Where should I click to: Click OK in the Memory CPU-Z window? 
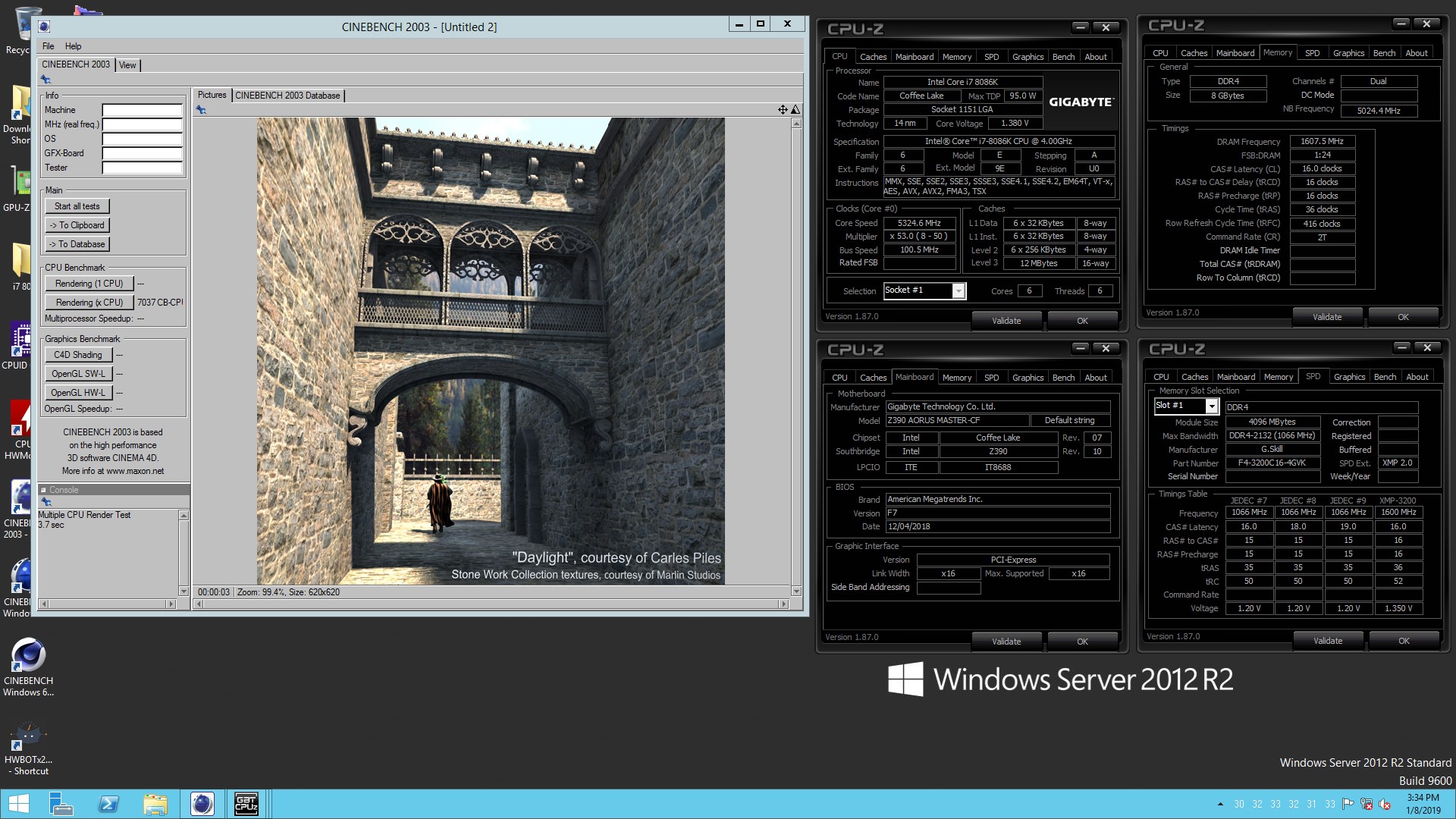[x=1403, y=317]
